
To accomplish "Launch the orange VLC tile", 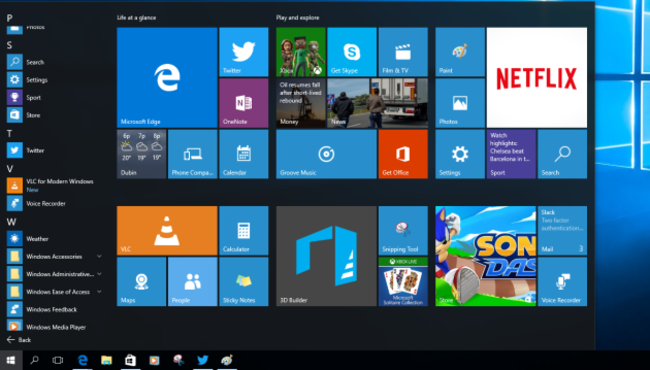I will click(167, 230).
